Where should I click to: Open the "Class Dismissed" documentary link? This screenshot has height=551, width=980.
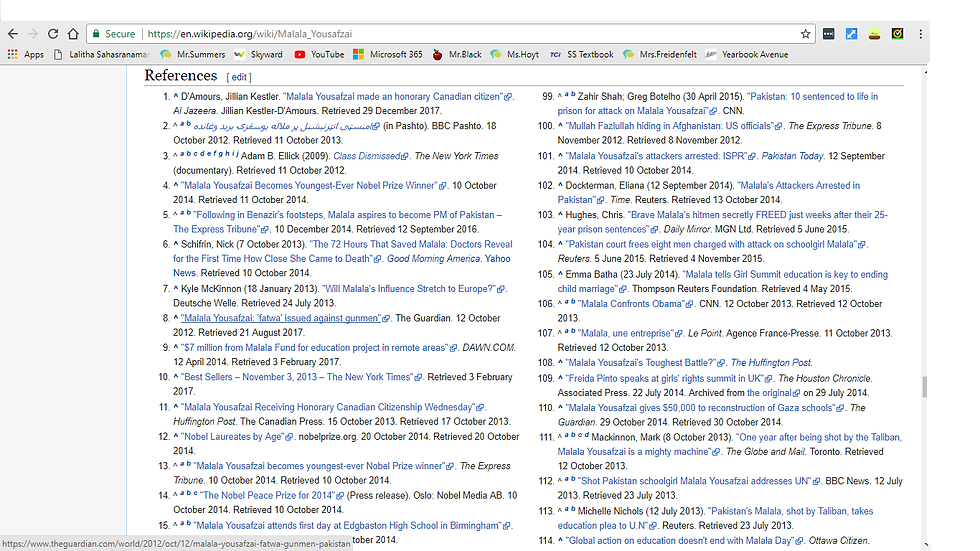(371, 156)
